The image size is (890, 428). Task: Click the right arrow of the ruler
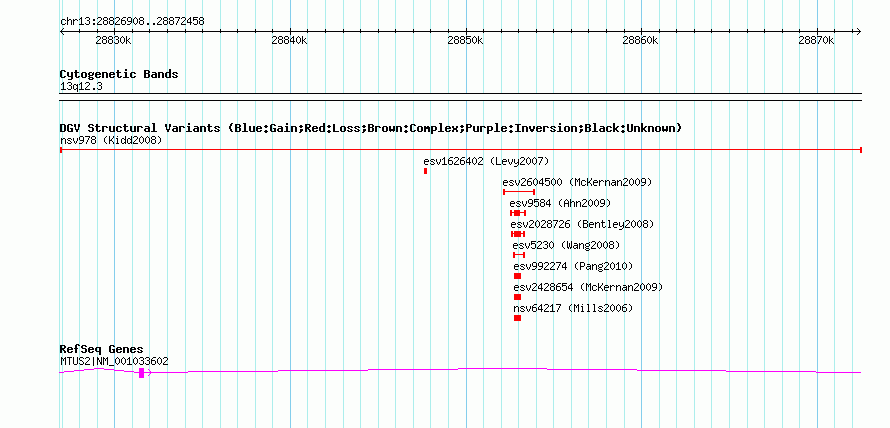[x=859, y=32]
